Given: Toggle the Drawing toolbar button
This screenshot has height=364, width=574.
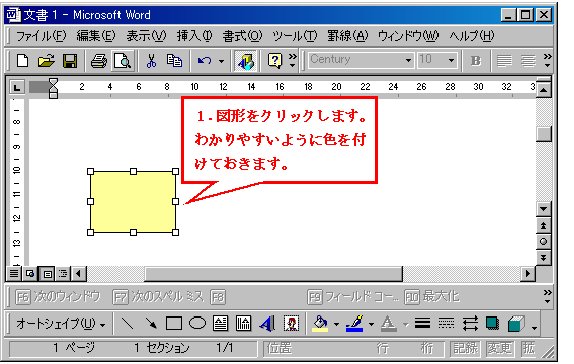Looking at the screenshot, I should 245,61.
